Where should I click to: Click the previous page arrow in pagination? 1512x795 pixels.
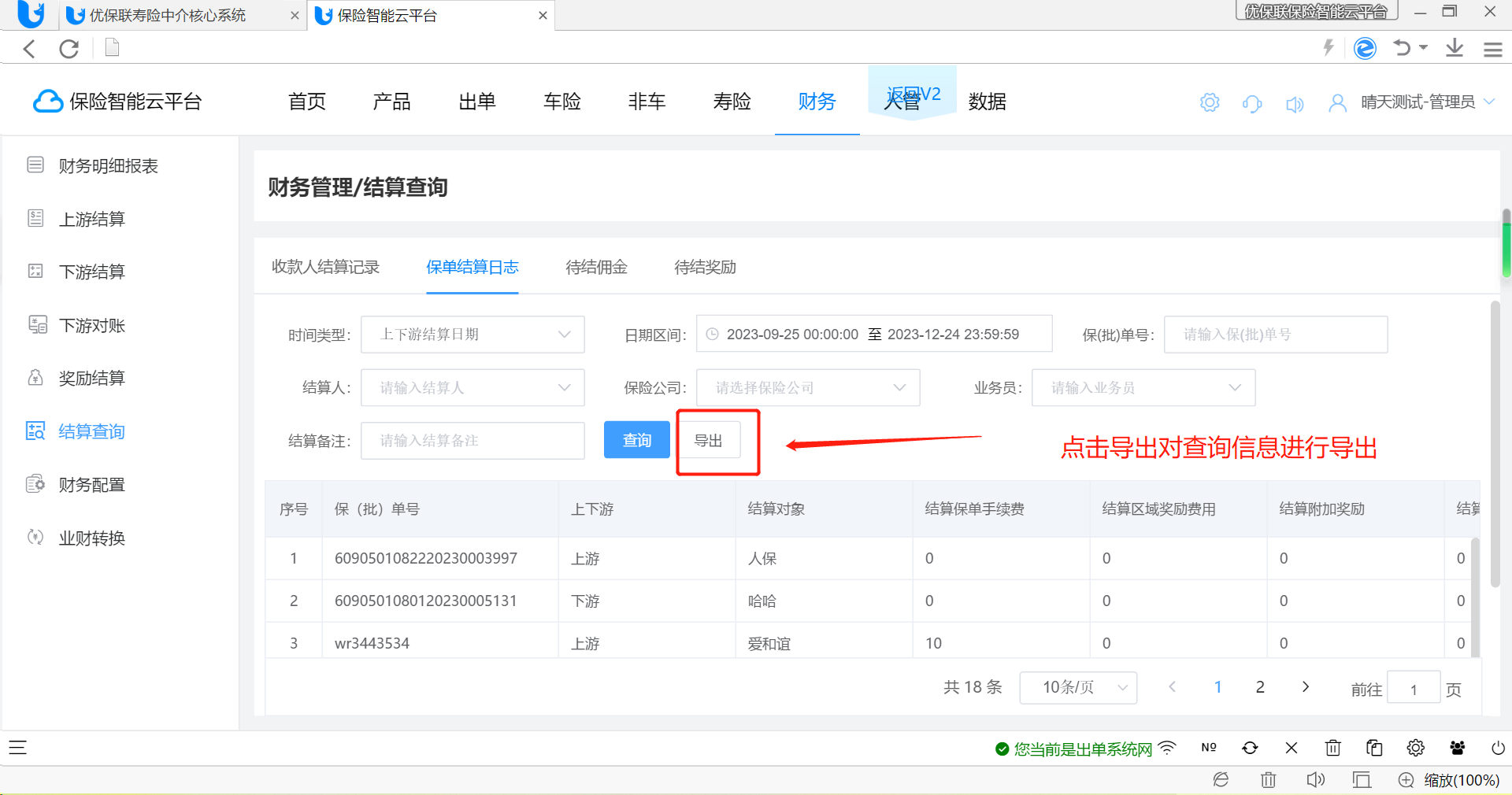pos(1173,687)
